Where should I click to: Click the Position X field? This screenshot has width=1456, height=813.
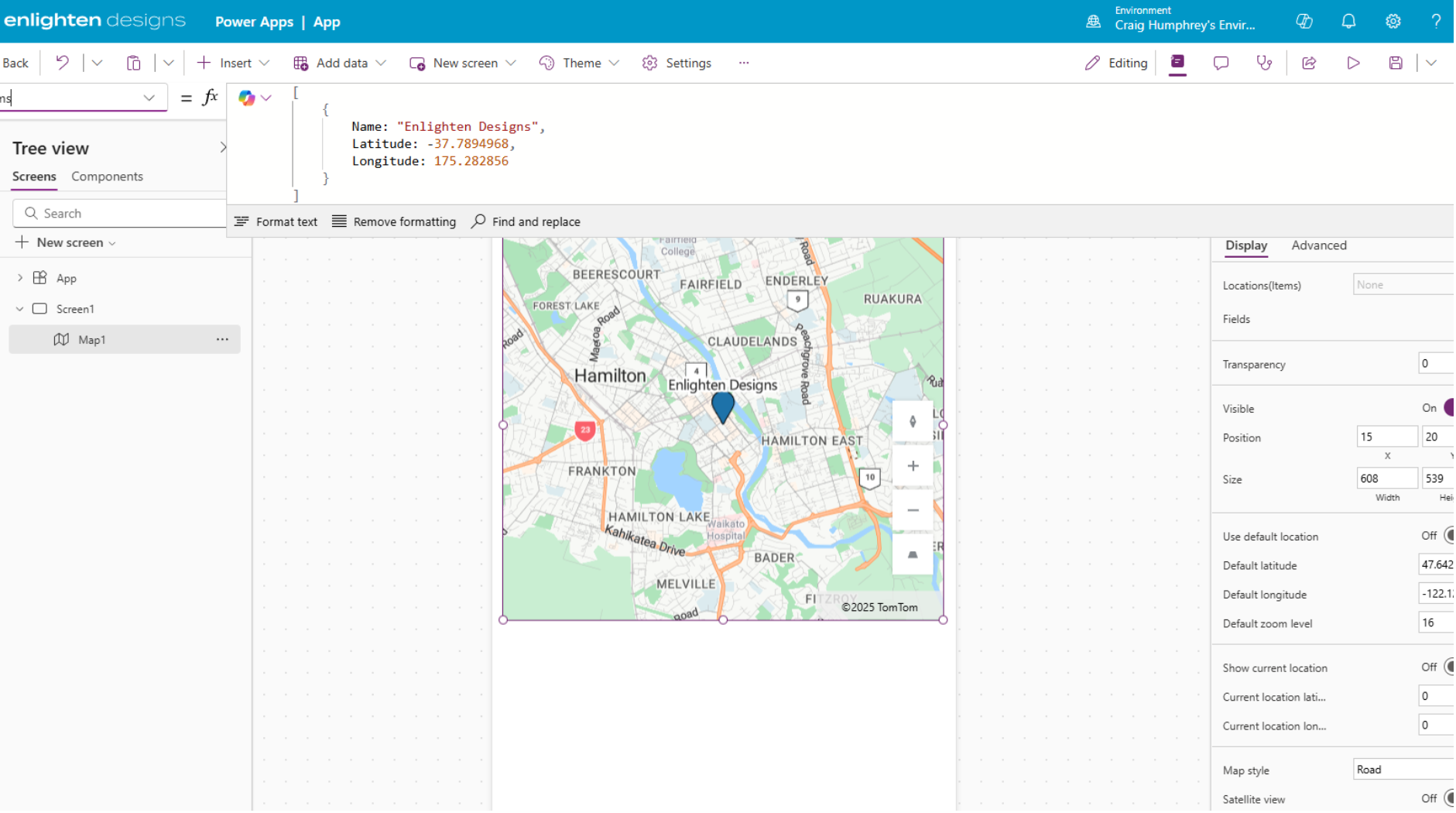[x=1386, y=437]
